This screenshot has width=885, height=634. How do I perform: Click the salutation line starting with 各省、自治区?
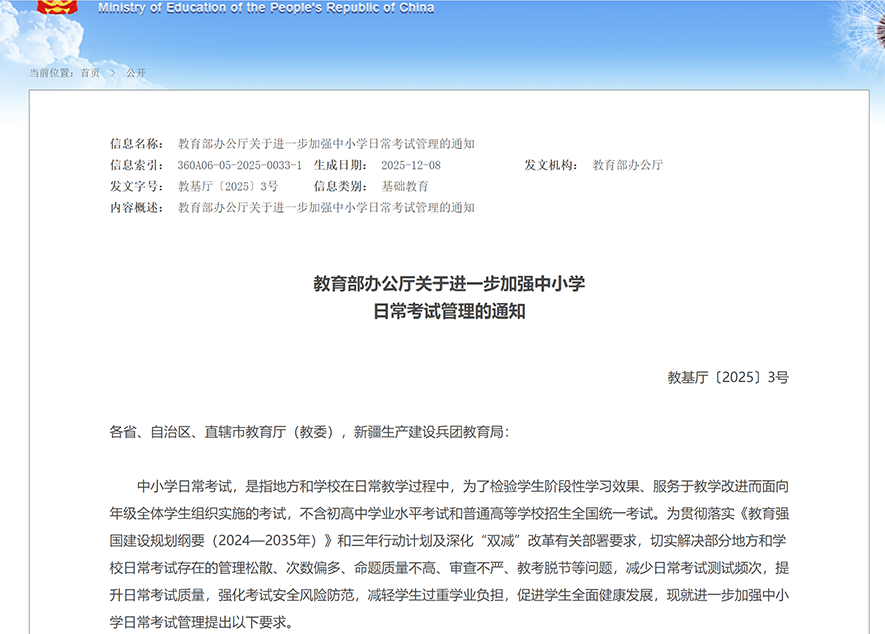(309, 432)
